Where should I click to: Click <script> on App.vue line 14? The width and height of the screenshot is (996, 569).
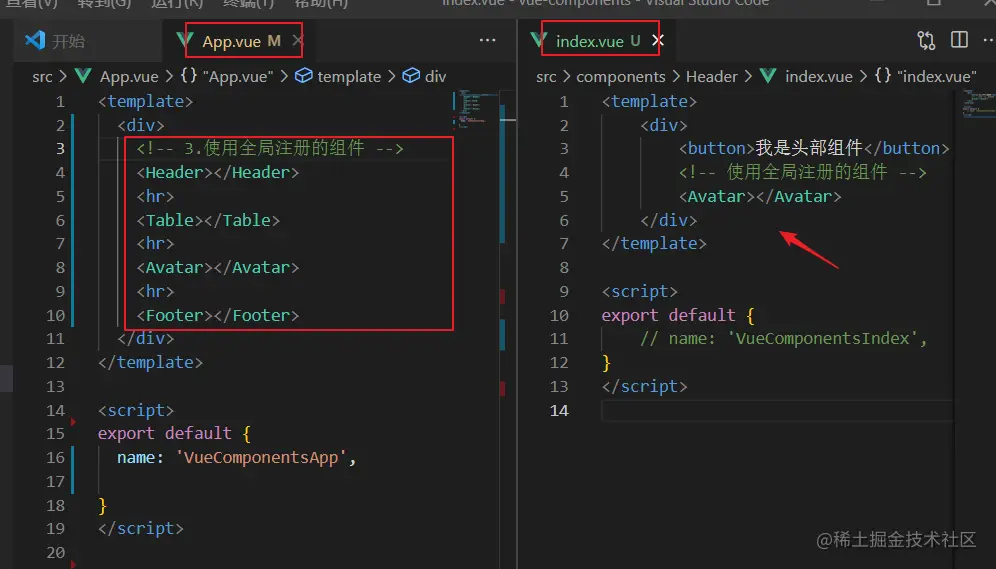pyautogui.click(x=136, y=410)
